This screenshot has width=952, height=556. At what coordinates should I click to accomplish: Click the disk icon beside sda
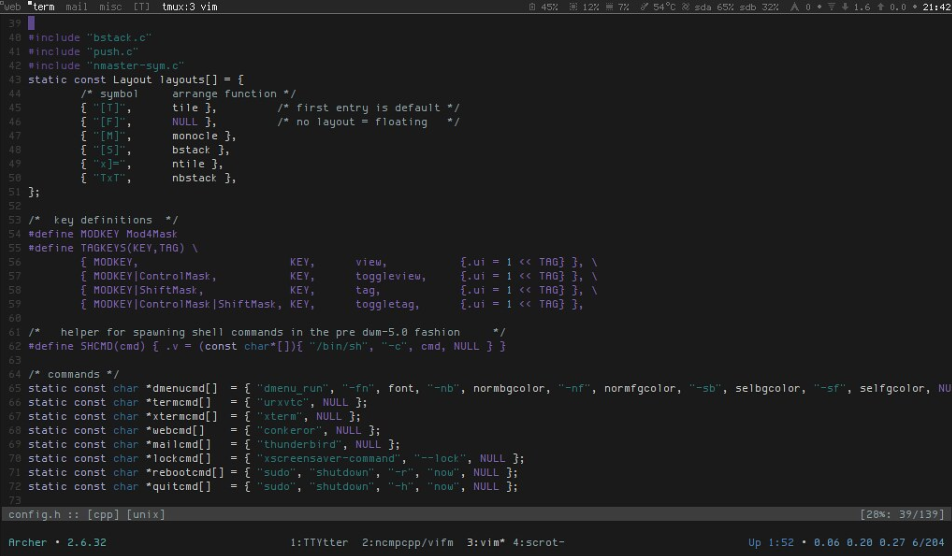click(685, 7)
